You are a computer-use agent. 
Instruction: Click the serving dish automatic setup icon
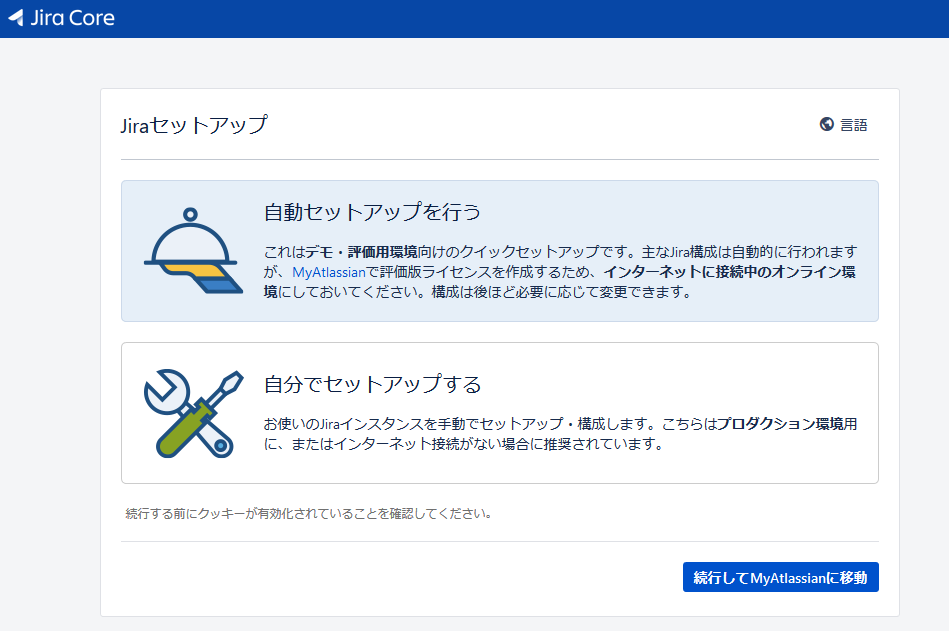pyautogui.click(x=192, y=250)
